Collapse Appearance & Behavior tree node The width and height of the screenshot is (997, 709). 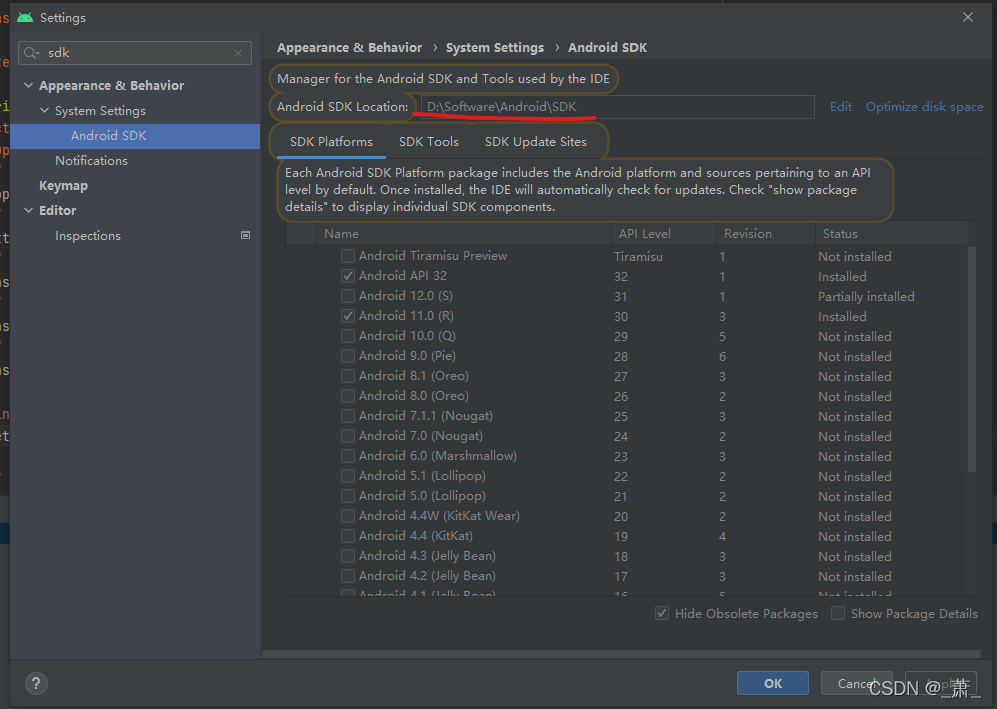coord(29,85)
